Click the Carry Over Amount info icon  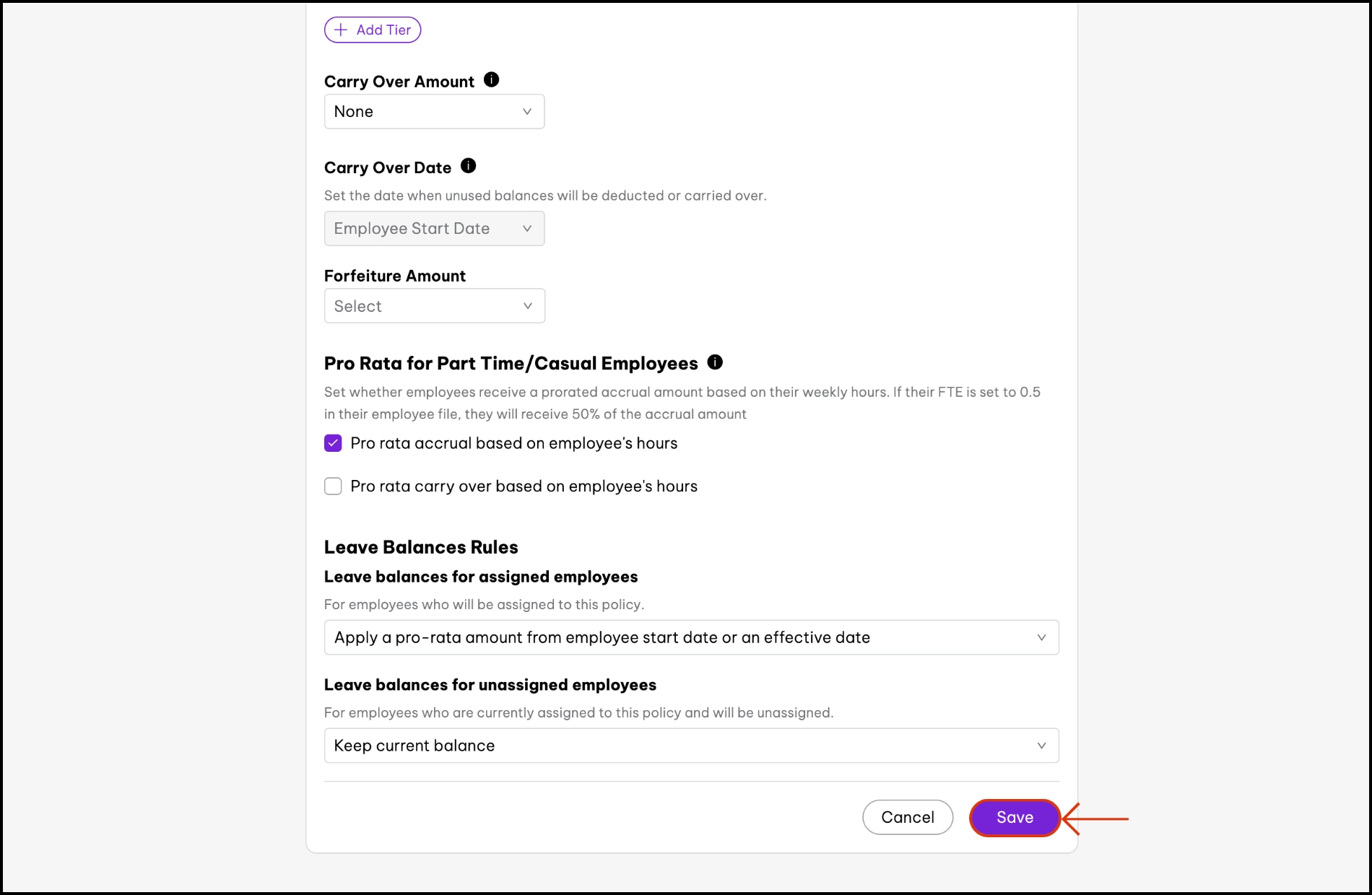(x=491, y=80)
